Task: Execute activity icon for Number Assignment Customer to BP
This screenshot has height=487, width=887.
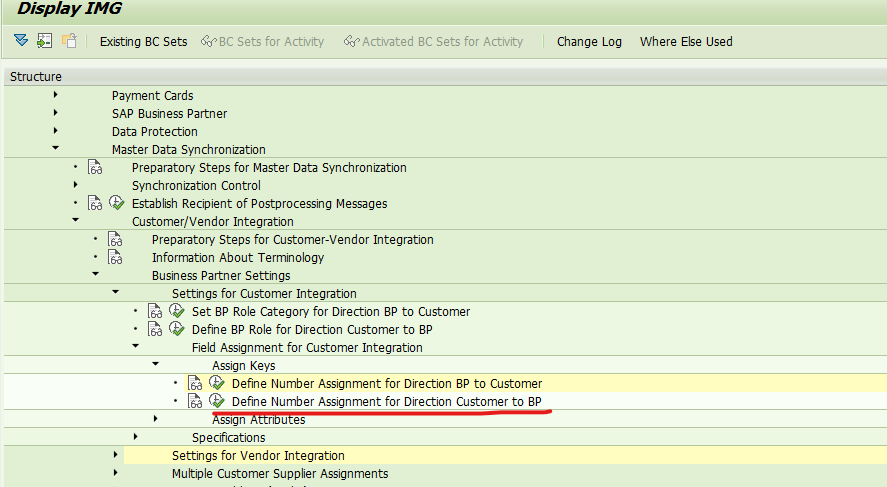Action: [217, 400]
